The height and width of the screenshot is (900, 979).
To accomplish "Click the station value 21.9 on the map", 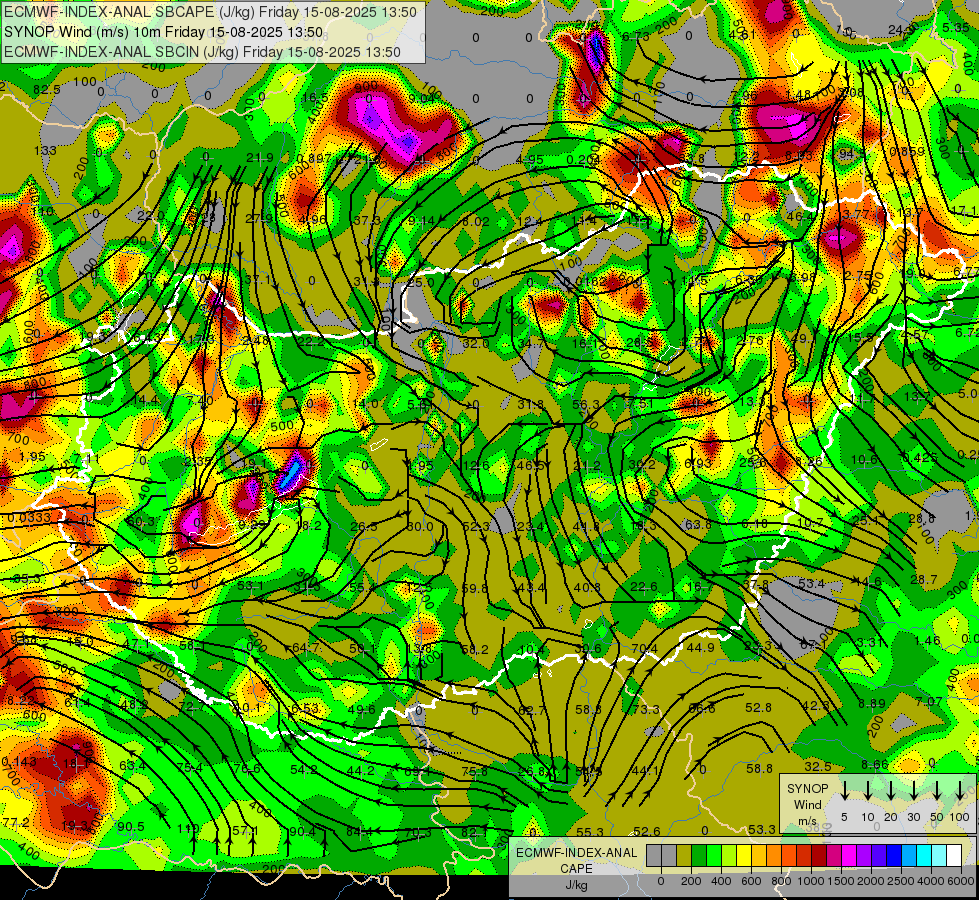I will (260, 158).
